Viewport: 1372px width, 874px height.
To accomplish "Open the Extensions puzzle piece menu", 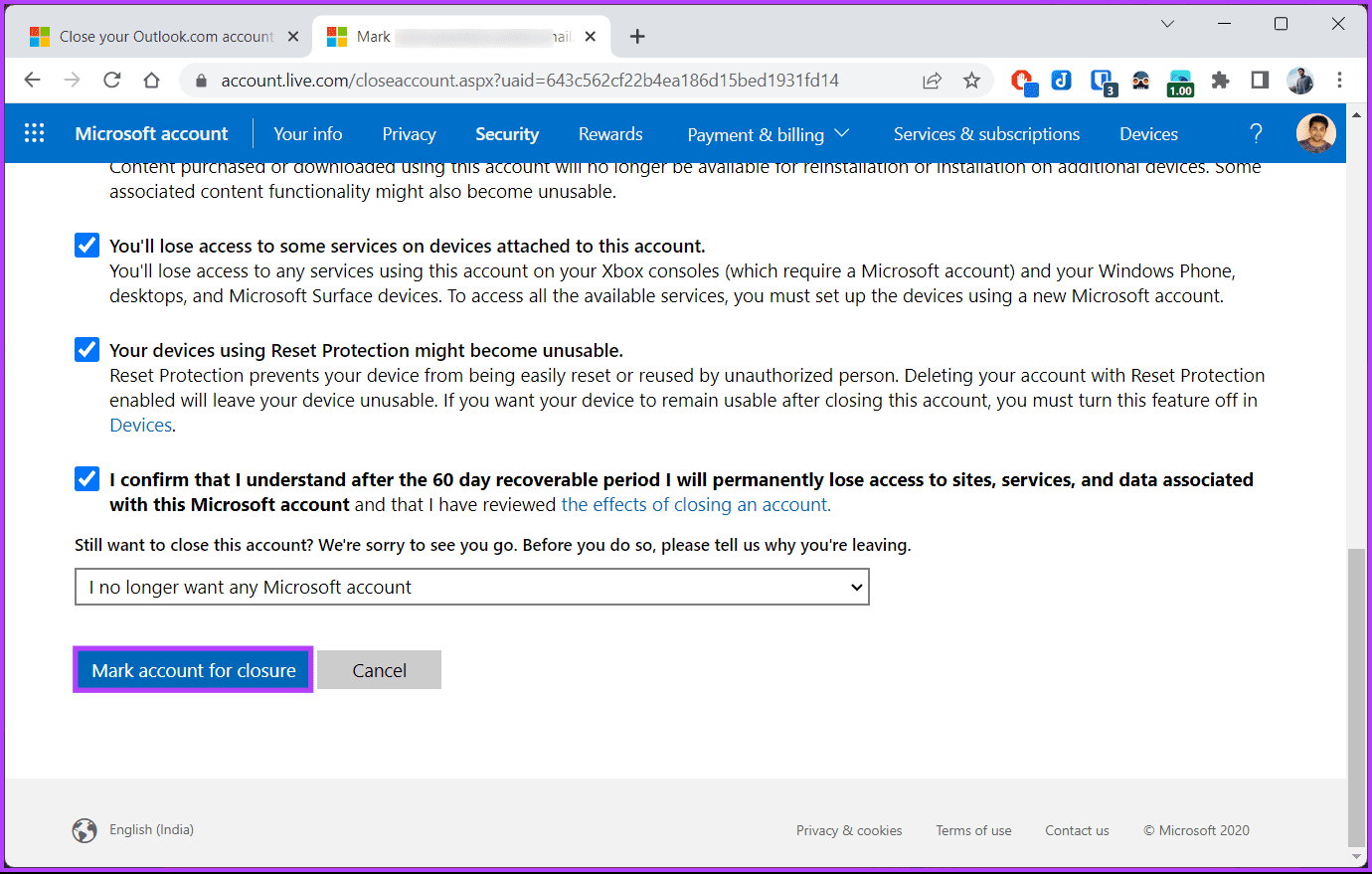I will coord(1220,81).
